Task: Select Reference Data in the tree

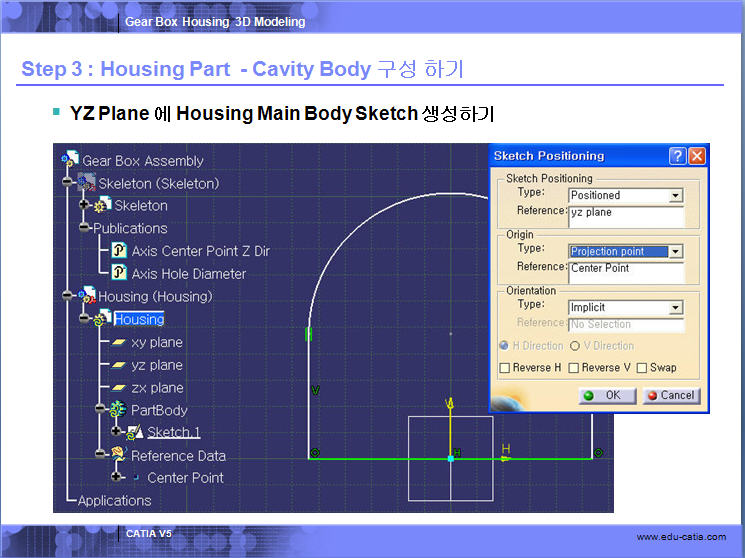Action: click(178, 455)
